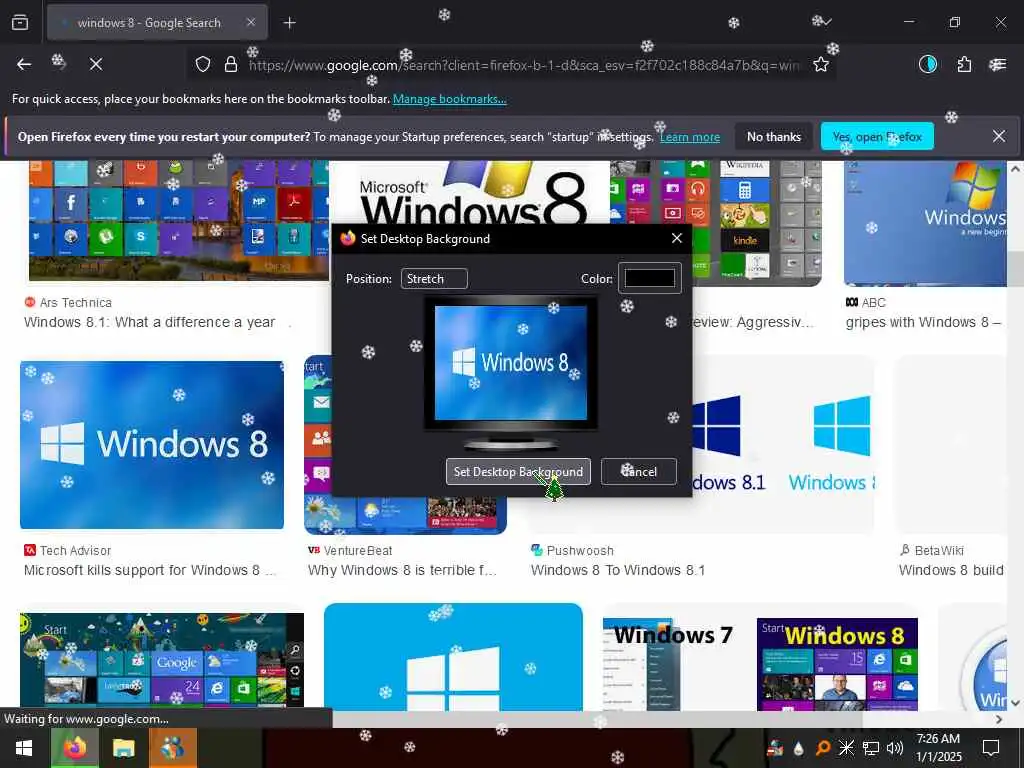Open the volume speaker tray icon

[895, 748]
